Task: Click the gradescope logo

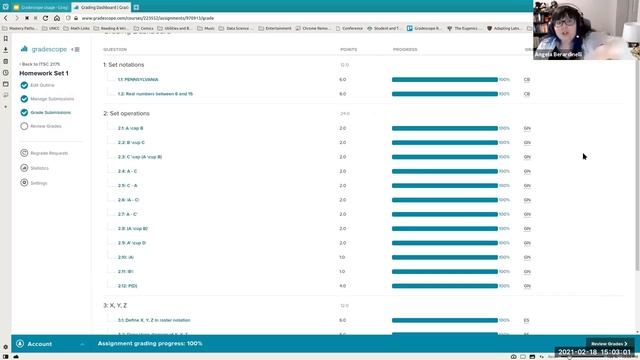Action: click(44, 49)
